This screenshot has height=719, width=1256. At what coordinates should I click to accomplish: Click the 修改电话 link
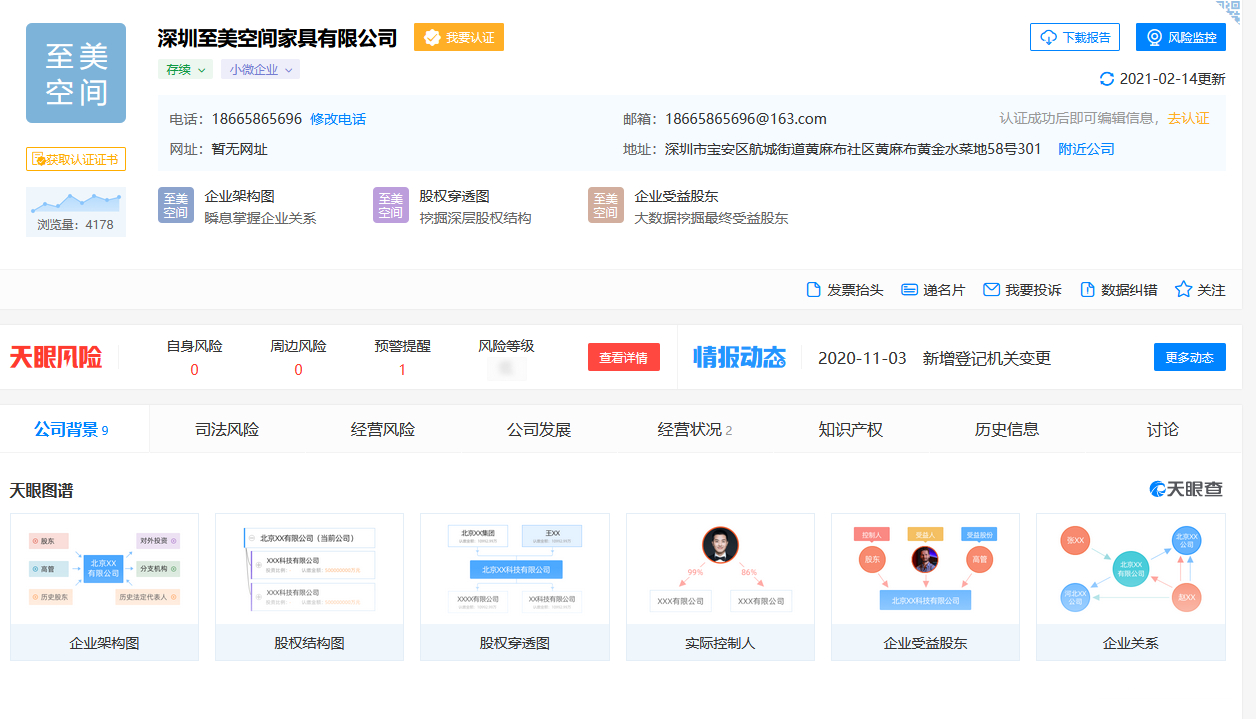pyautogui.click(x=338, y=119)
